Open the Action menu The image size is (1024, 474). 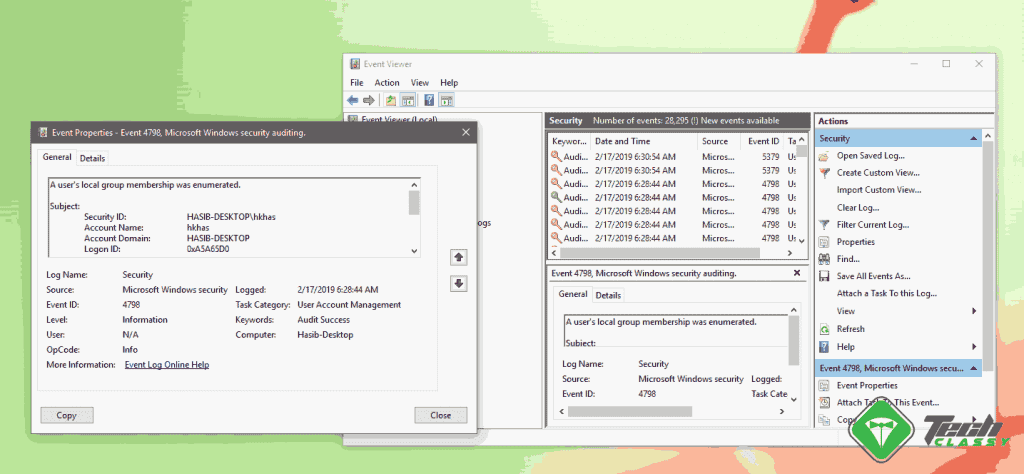pyautogui.click(x=387, y=83)
